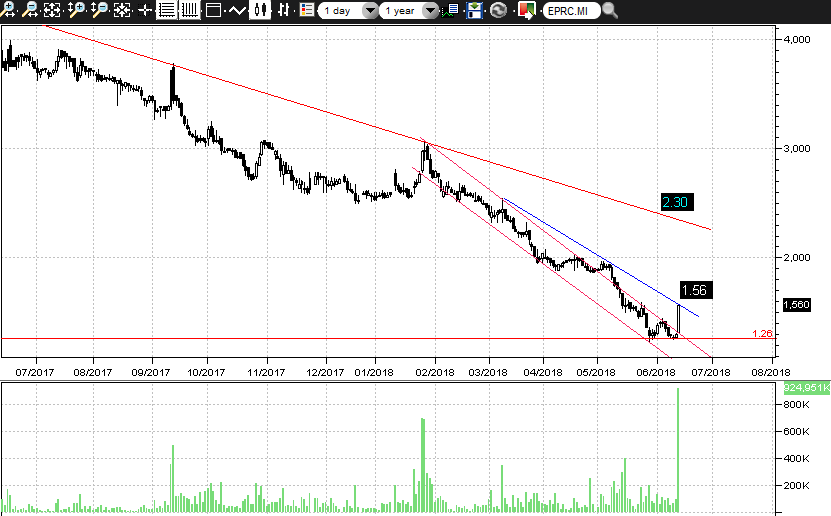Click the 1,560 current price axis marker
This screenshot has height=516, width=831.
pyautogui.click(x=797, y=304)
